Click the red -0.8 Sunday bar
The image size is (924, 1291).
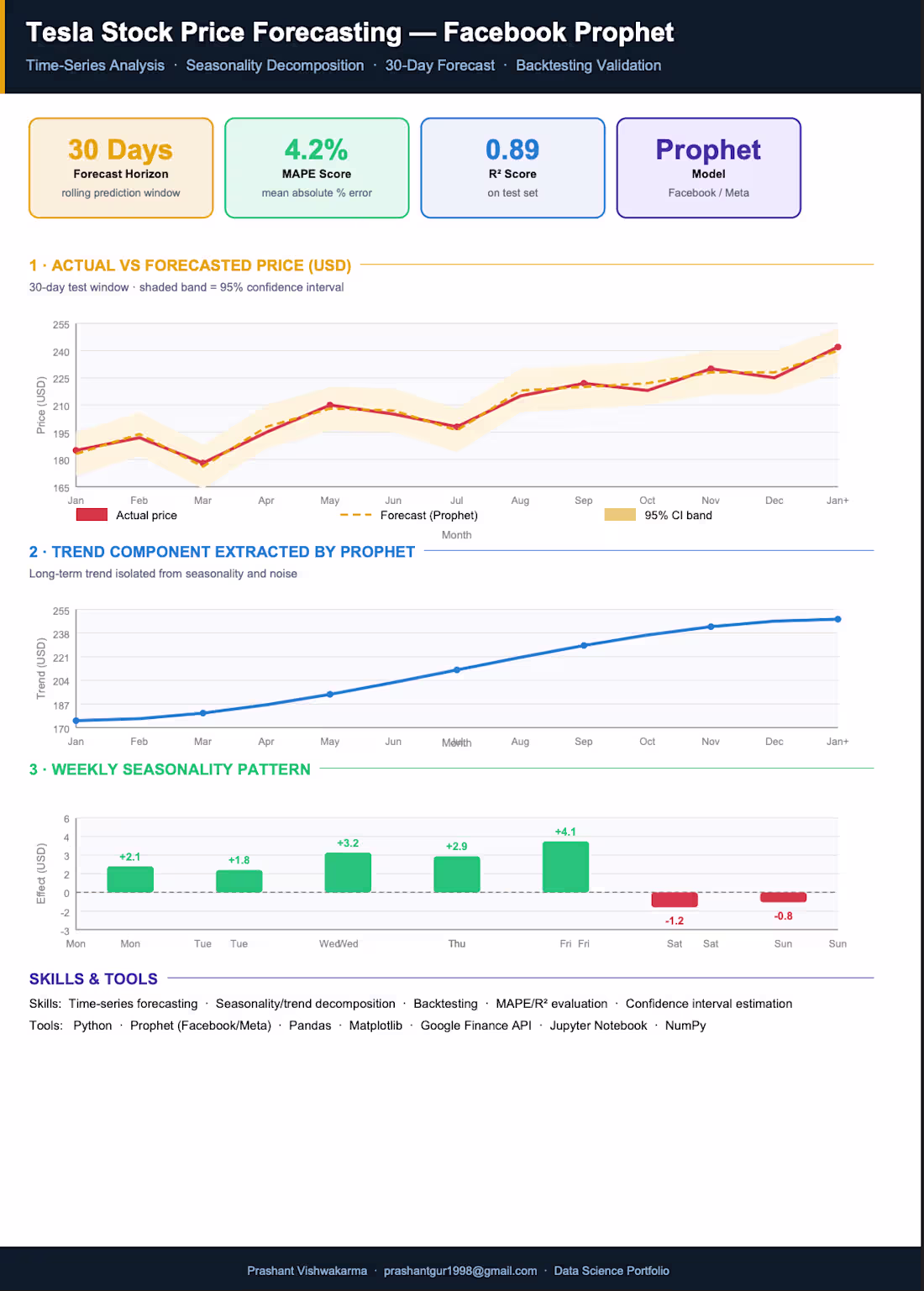[783, 897]
